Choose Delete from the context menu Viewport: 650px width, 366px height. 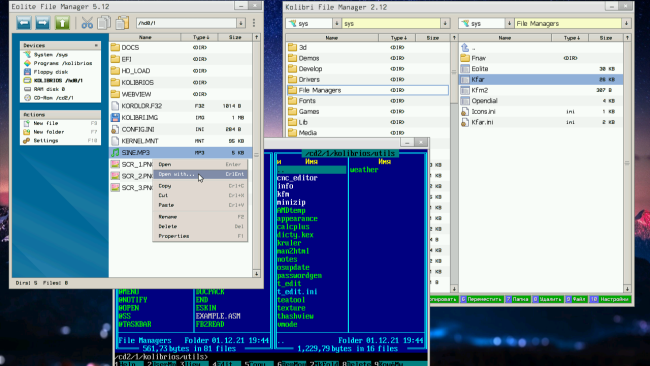[x=200, y=226]
